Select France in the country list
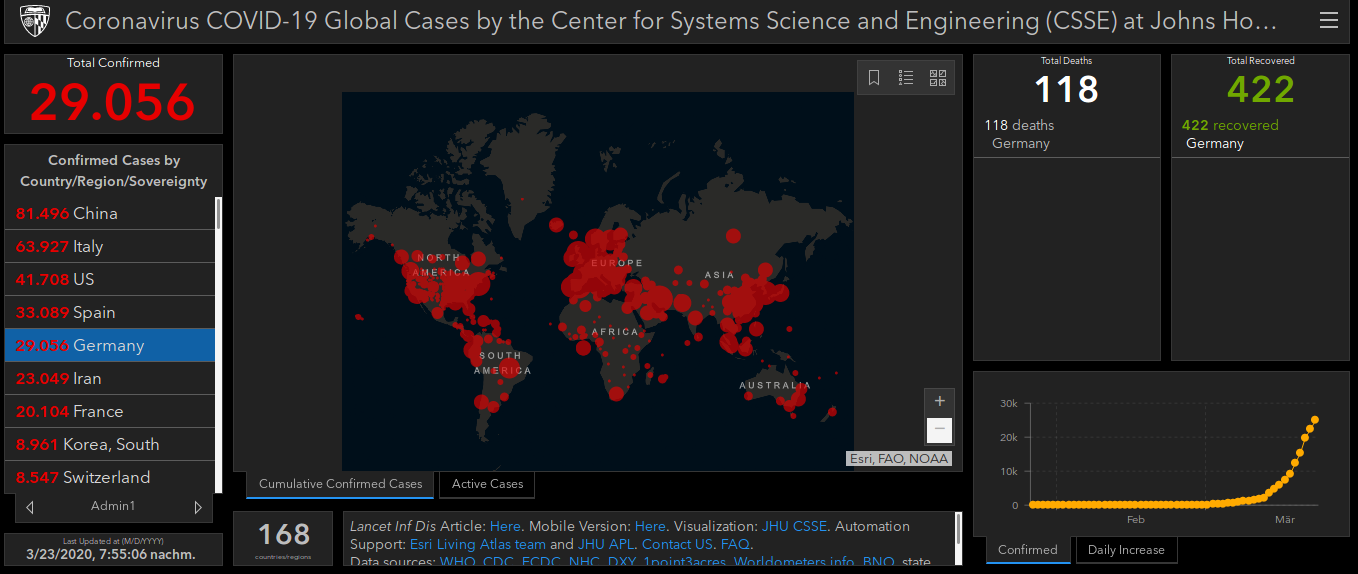Screen dimensions: 1358x574 pyautogui.click(x=110, y=411)
